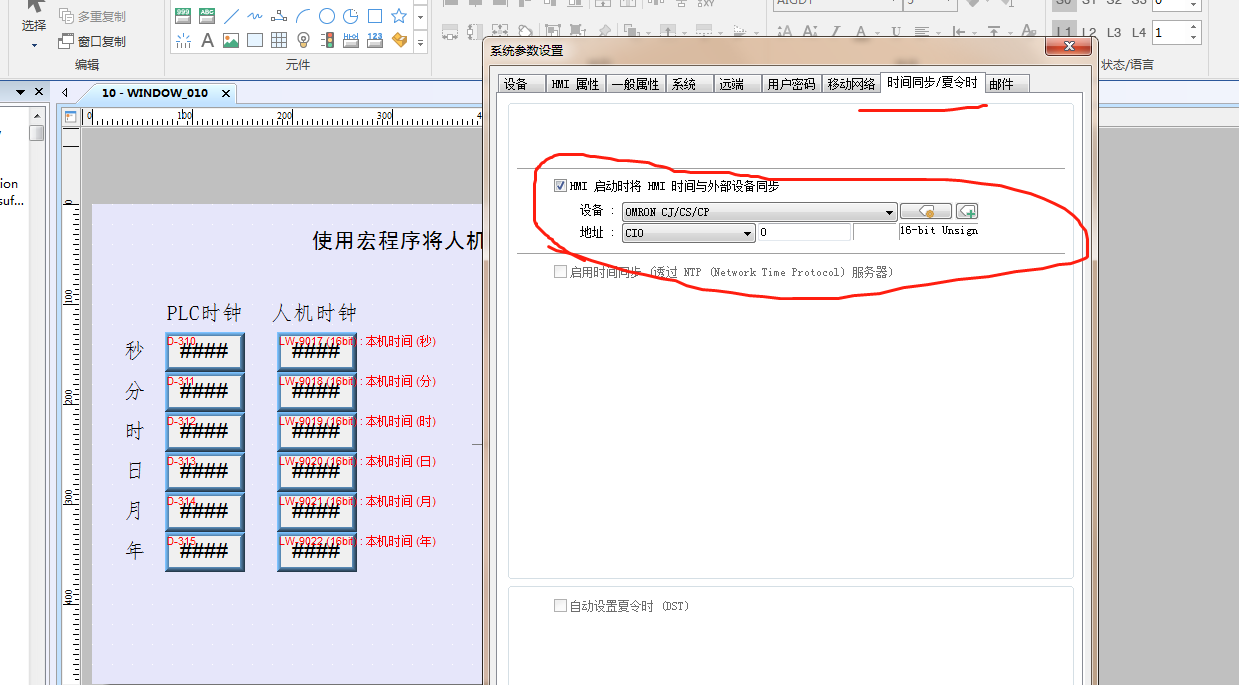Switch to the 用户密码 tab

791,84
